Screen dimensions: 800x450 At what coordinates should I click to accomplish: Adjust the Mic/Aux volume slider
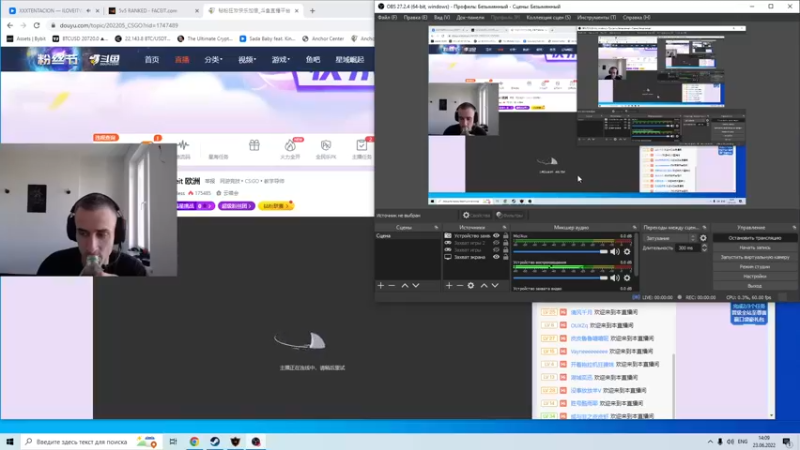[x=560, y=252]
